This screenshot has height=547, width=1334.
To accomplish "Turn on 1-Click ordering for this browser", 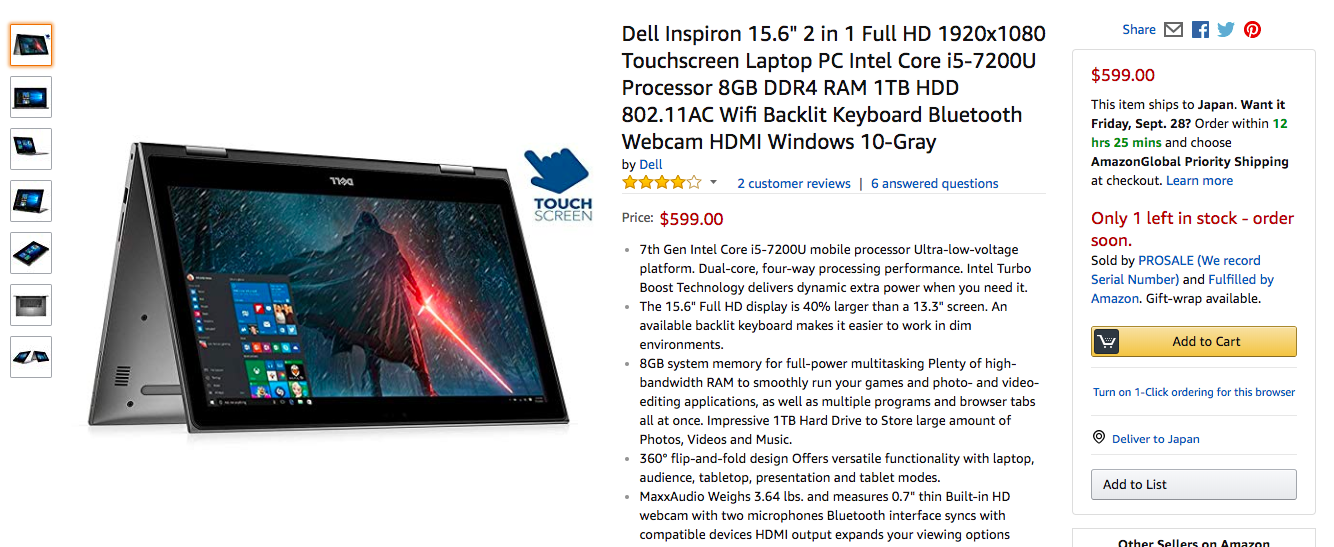I will click(1194, 392).
